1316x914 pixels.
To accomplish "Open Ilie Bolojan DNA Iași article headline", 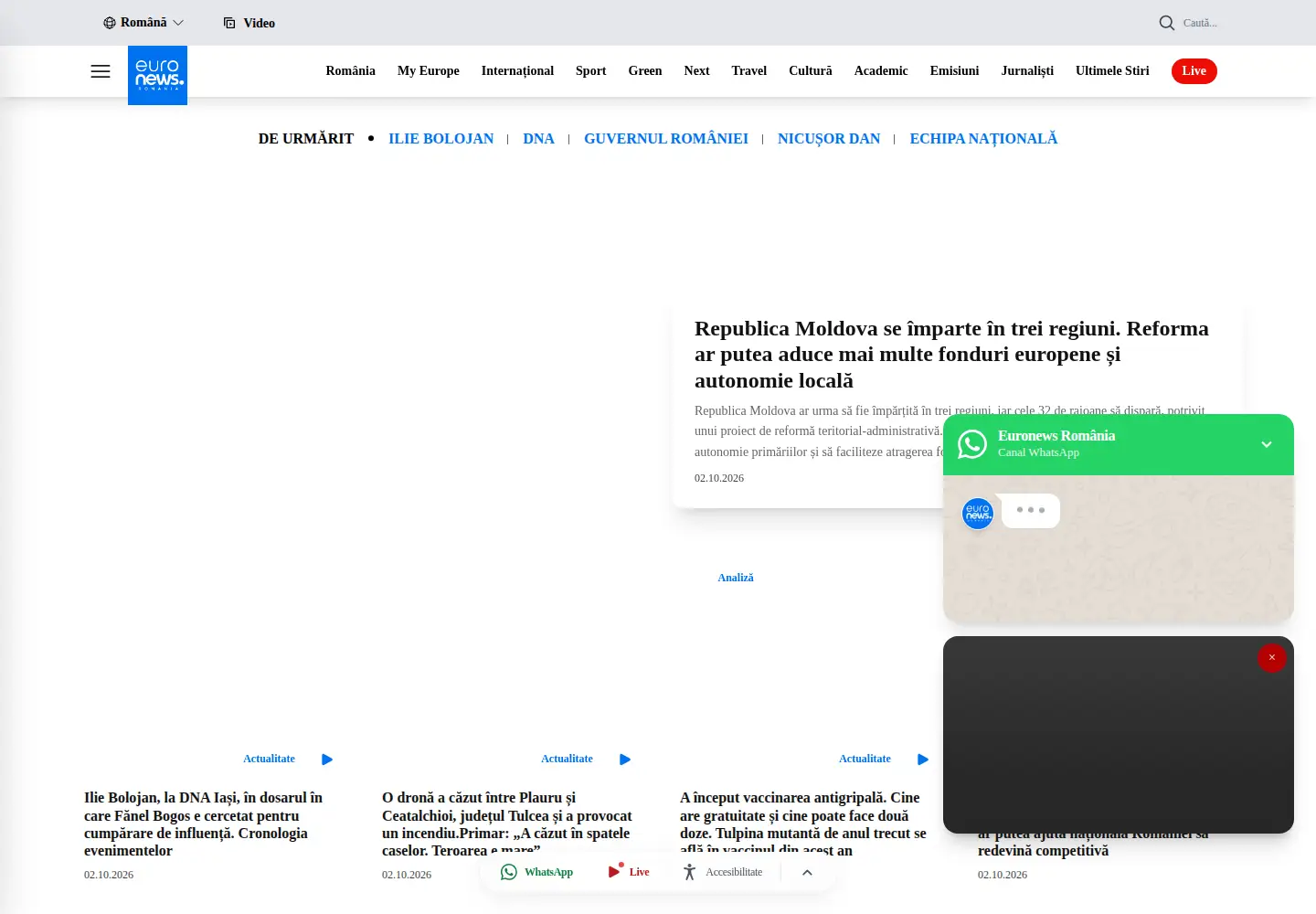I will click(204, 824).
